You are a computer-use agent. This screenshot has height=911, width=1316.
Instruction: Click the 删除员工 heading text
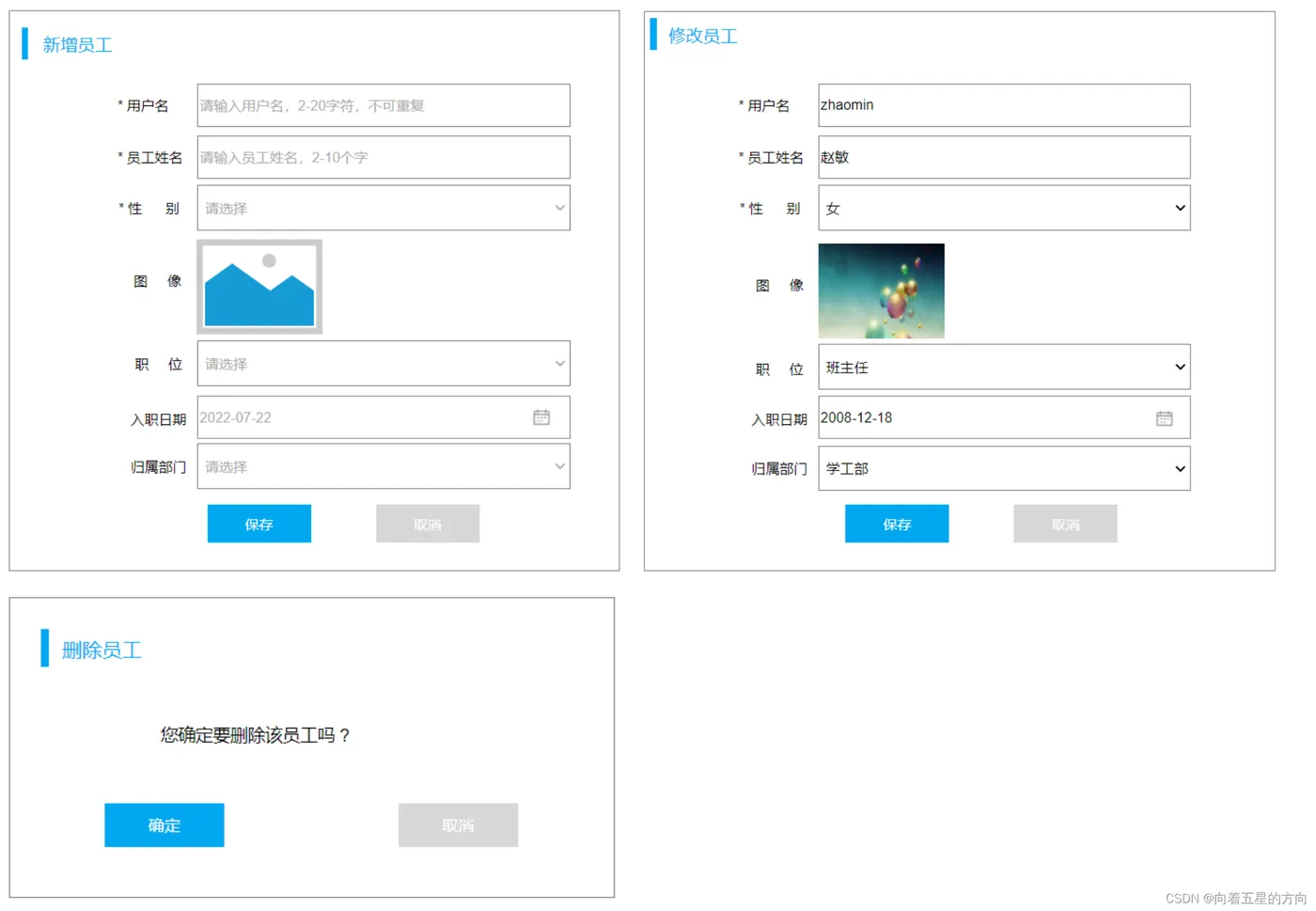[x=102, y=650]
